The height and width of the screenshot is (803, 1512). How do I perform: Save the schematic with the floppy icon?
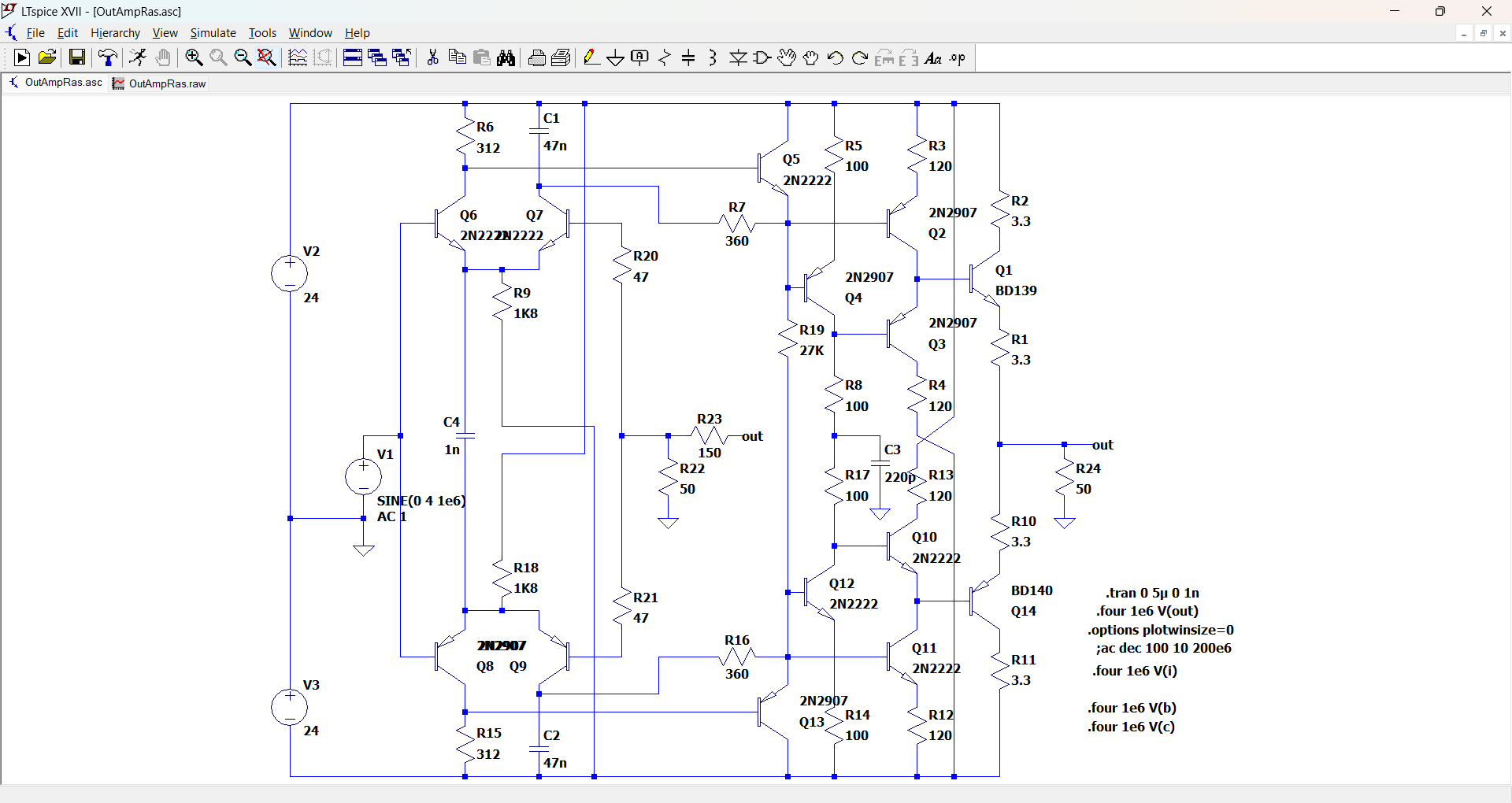coord(76,57)
